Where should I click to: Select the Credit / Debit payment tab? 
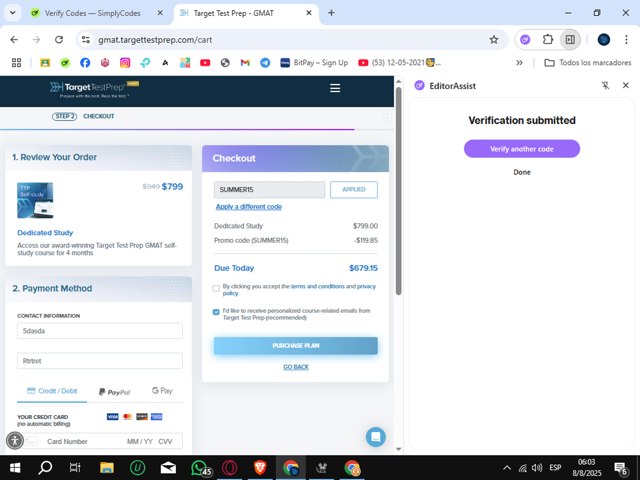pos(52,391)
